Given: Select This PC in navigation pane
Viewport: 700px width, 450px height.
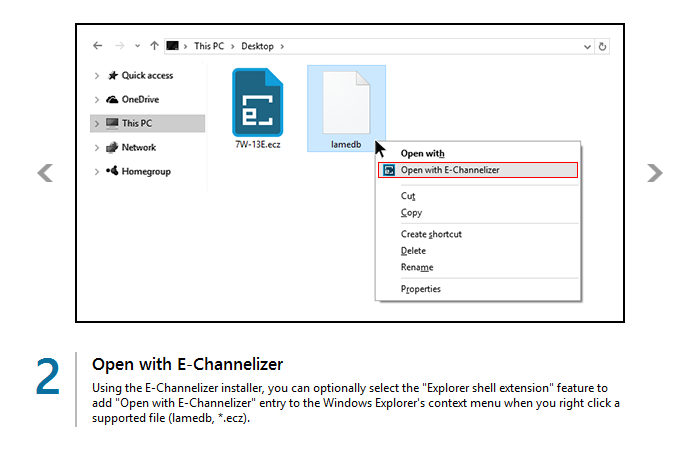Looking at the screenshot, I should pyautogui.click(x=137, y=124).
